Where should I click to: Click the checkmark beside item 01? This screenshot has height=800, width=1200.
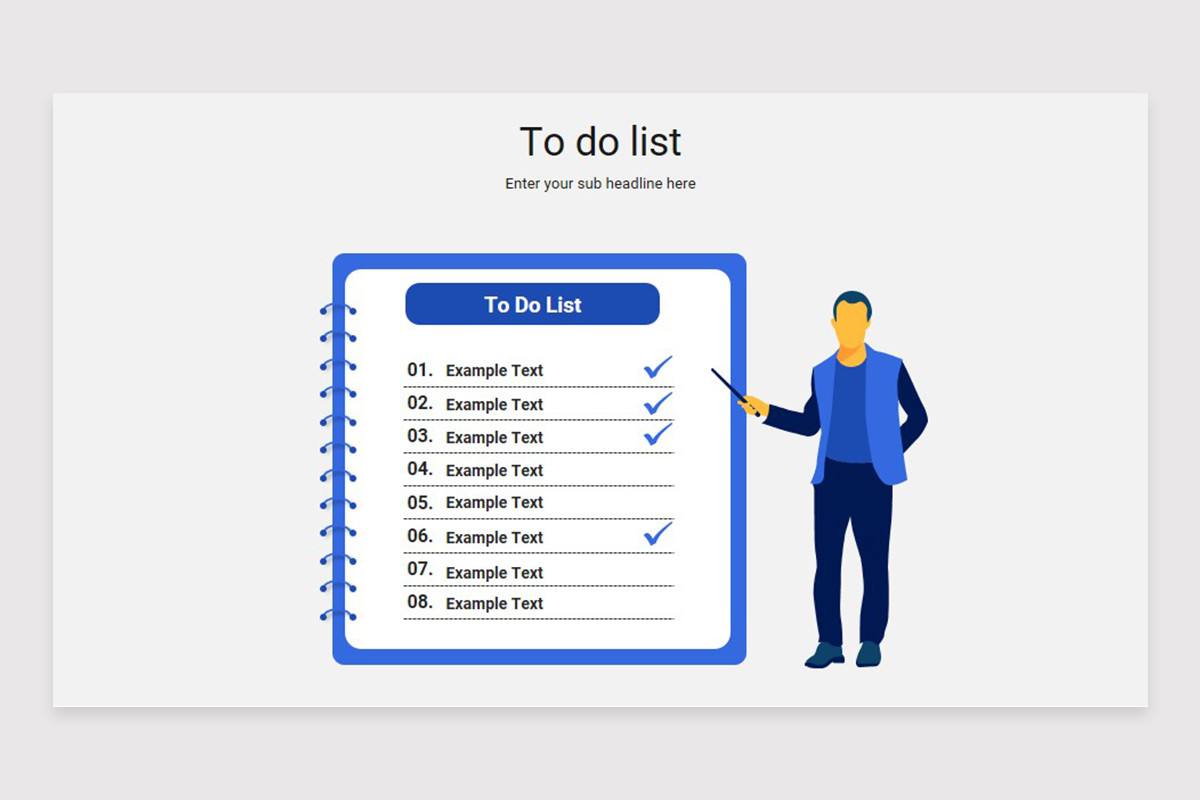tap(656, 368)
